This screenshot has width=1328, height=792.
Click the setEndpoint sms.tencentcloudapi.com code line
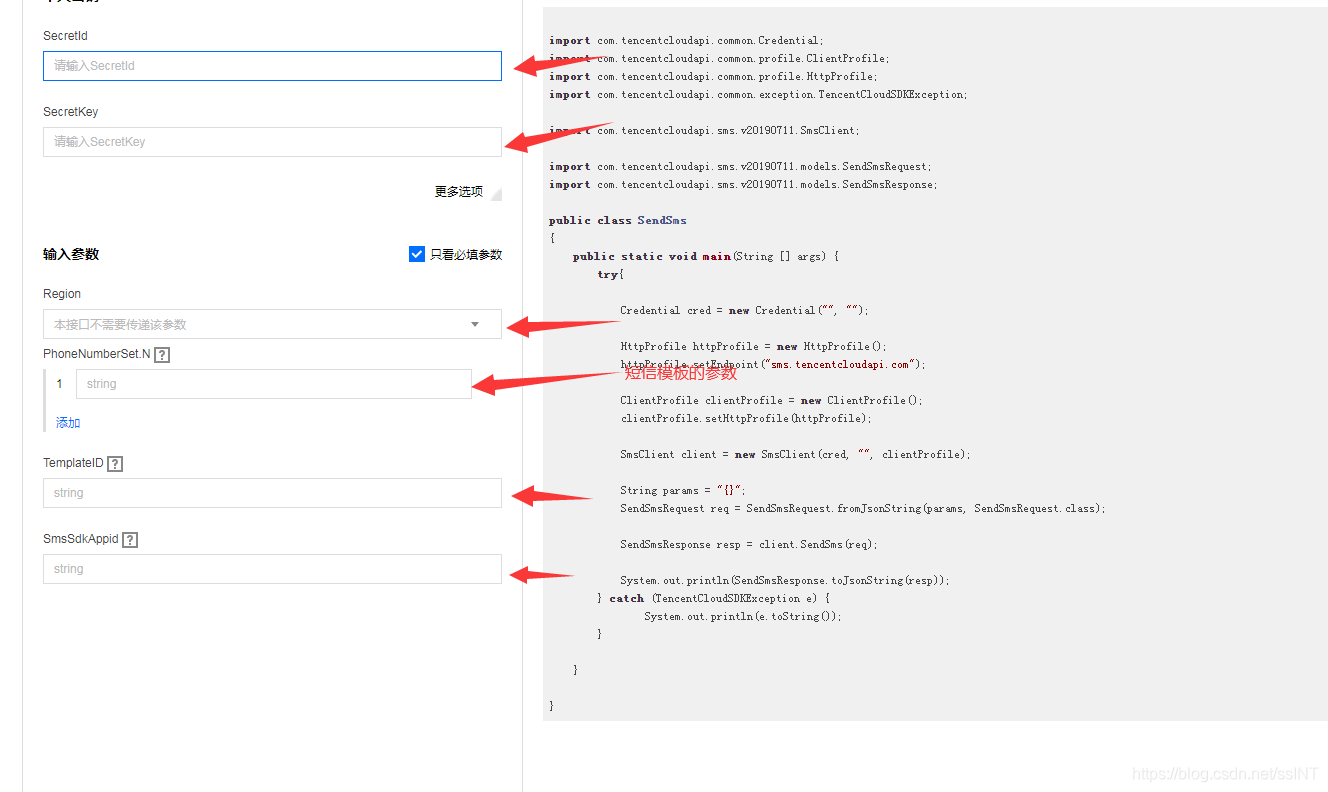coord(773,364)
